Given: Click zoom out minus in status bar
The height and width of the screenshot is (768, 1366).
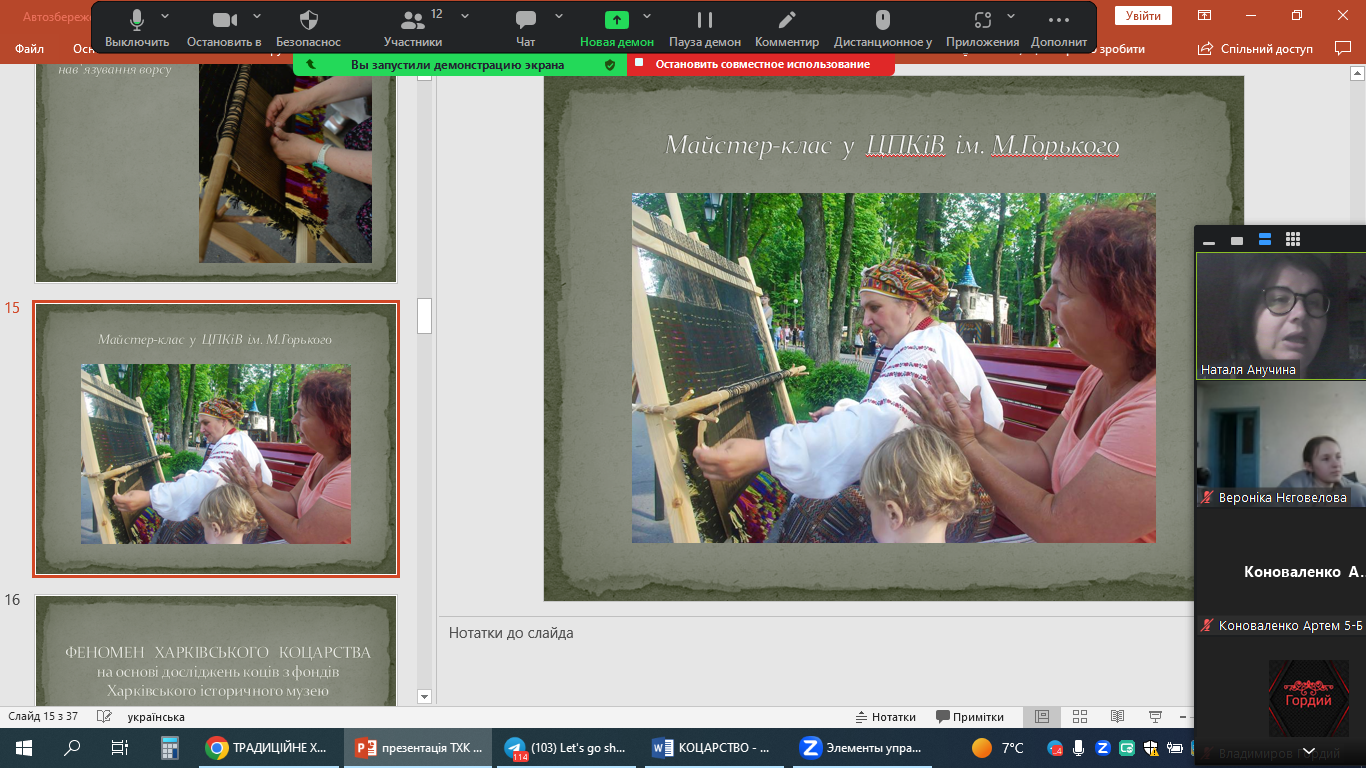Looking at the screenshot, I should coord(1183,717).
